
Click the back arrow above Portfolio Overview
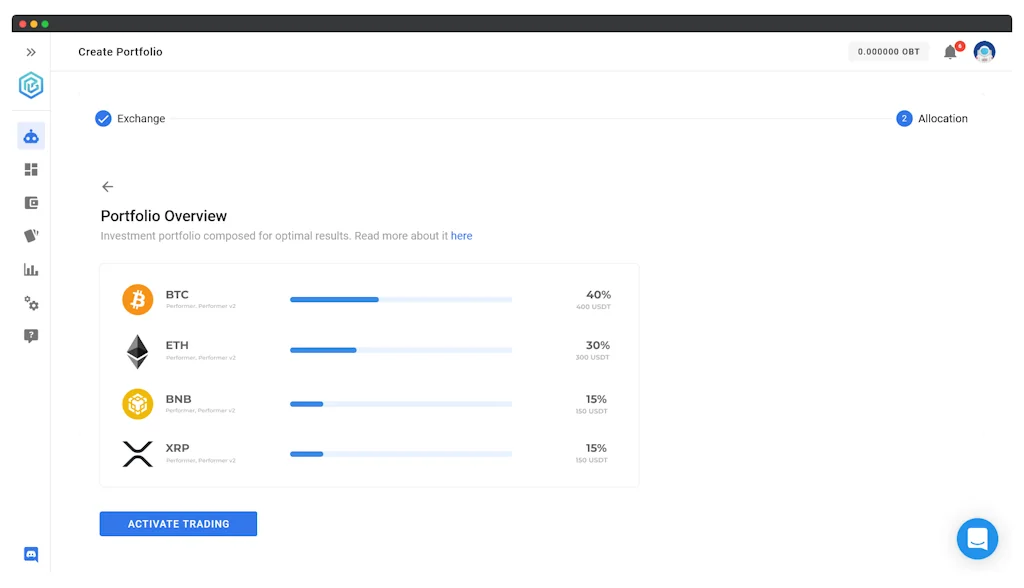click(108, 187)
